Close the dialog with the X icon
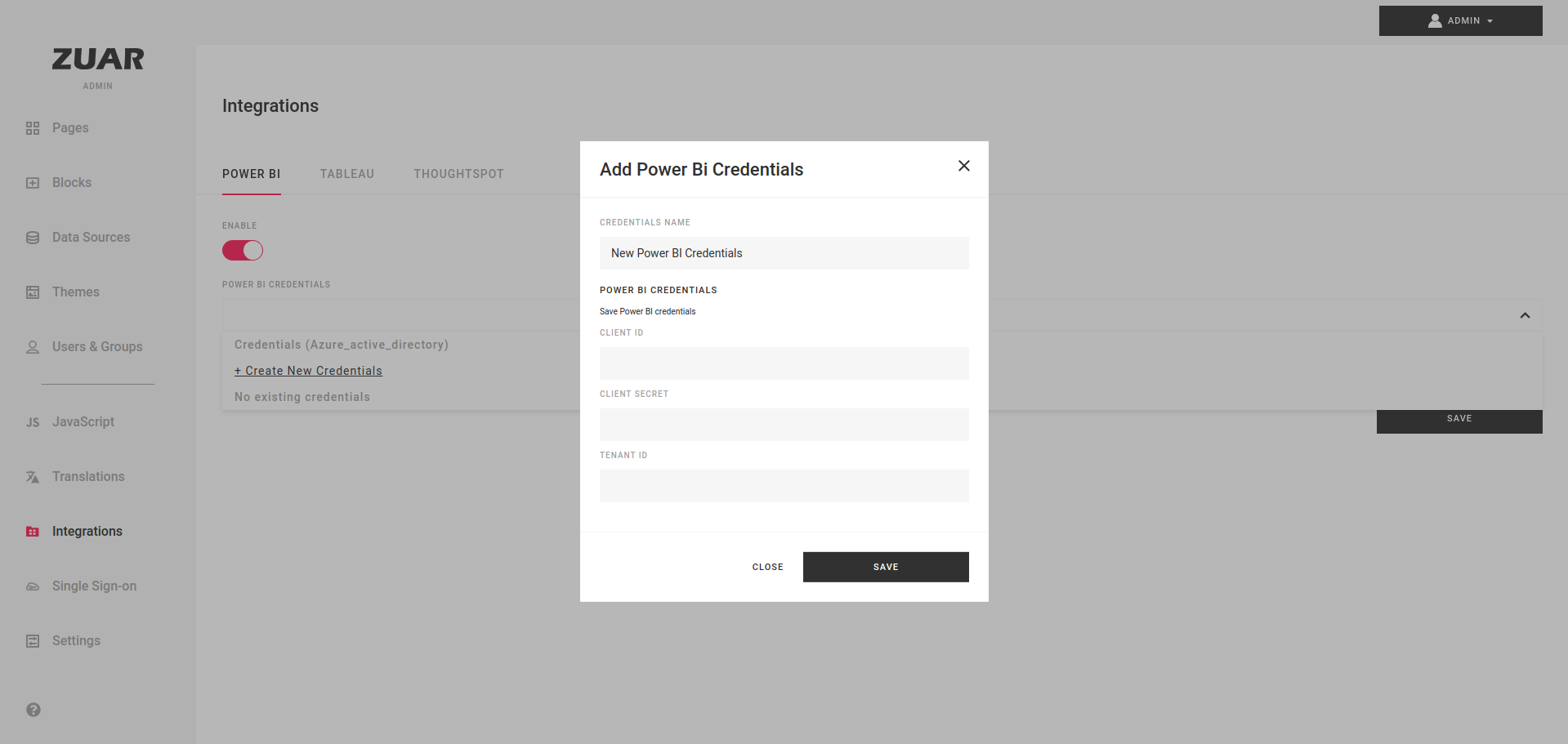This screenshot has height=744, width=1568. point(964,166)
